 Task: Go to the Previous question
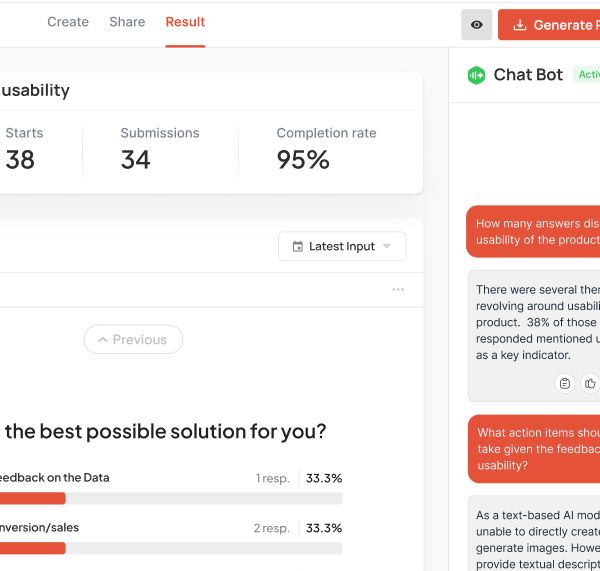click(133, 340)
